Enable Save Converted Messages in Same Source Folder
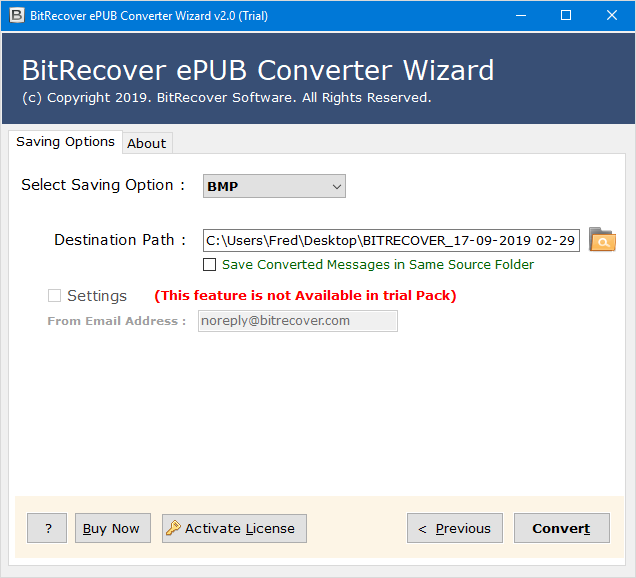The image size is (636, 578). click(x=210, y=265)
